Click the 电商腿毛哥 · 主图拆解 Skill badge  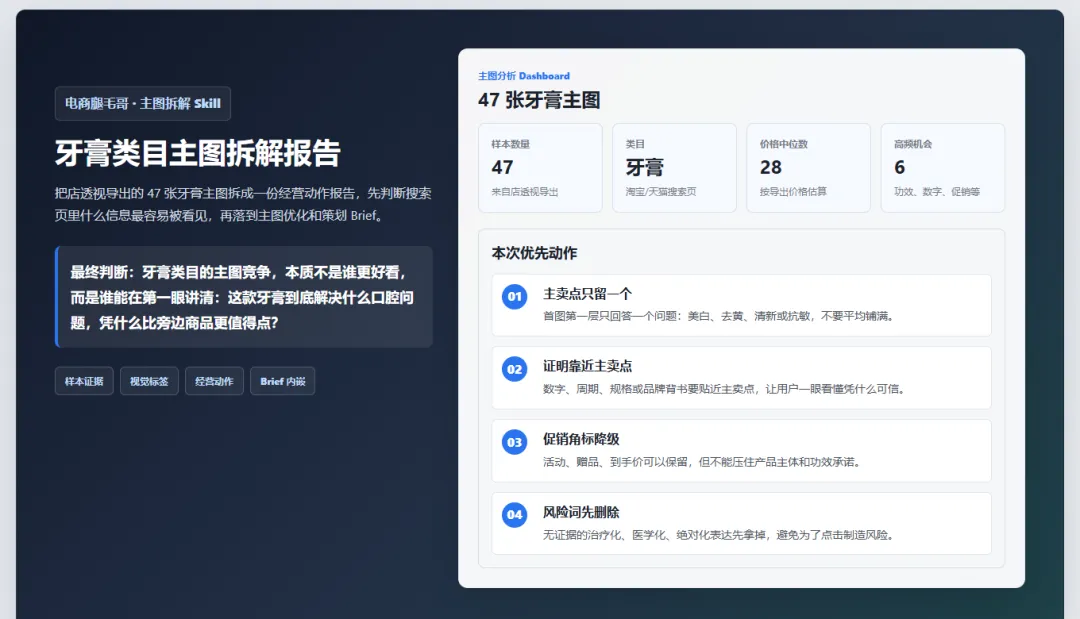point(143,103)
